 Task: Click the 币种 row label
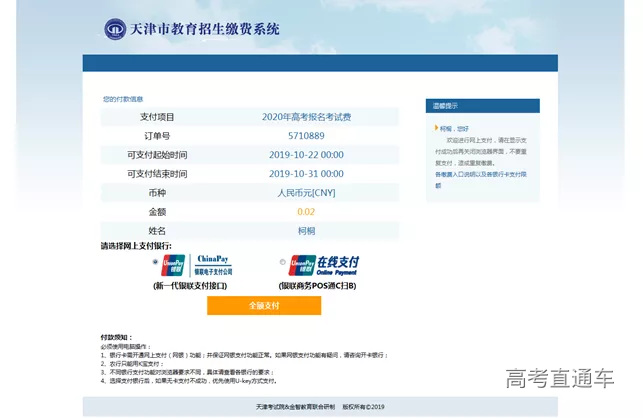(157, 193)
